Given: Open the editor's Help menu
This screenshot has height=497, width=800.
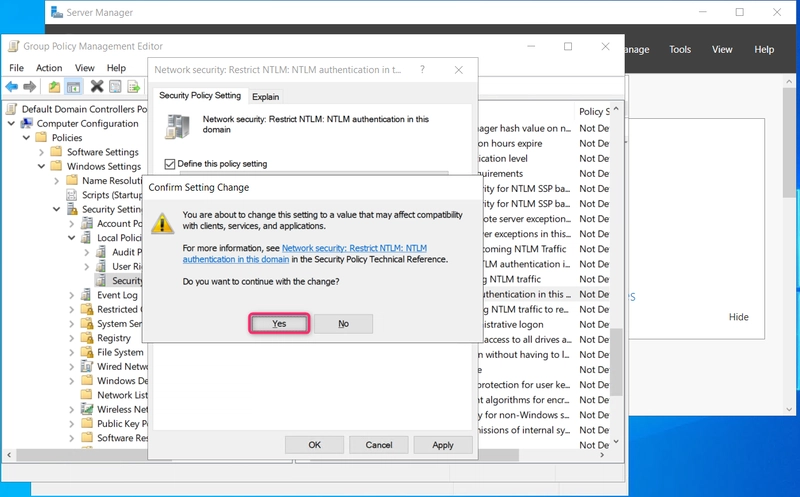Looking at the screenshot, I should pyautogui.click(x=116, y=68).
